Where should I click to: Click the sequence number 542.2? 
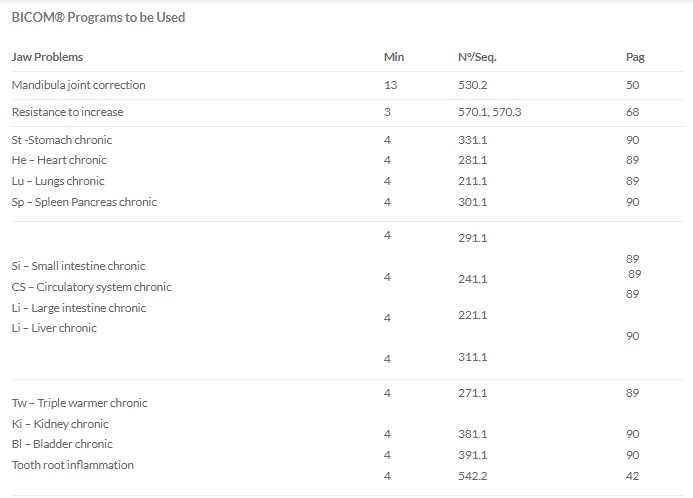point(472,476)
